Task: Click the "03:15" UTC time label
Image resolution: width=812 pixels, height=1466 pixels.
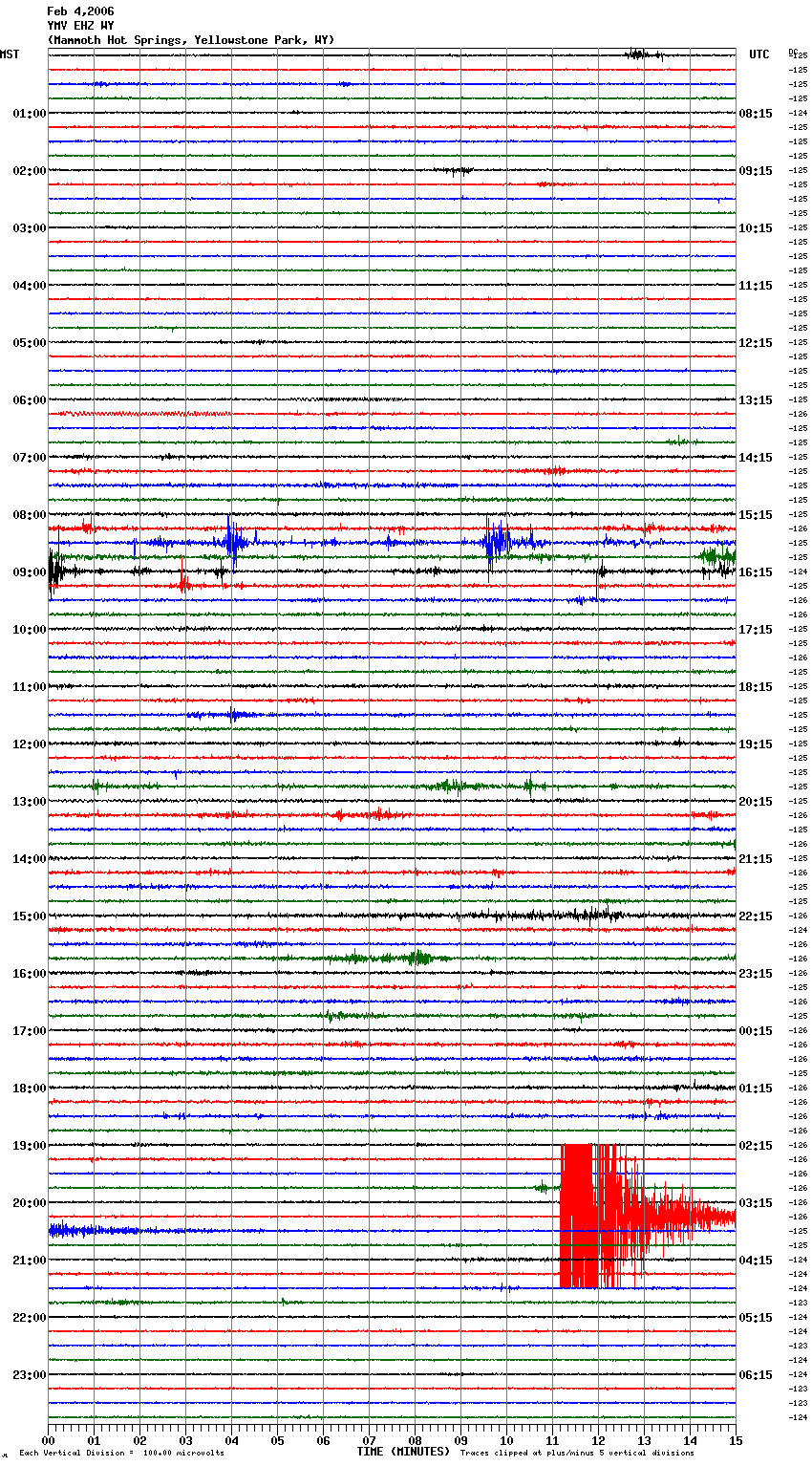Action: tap(756, 1203)
